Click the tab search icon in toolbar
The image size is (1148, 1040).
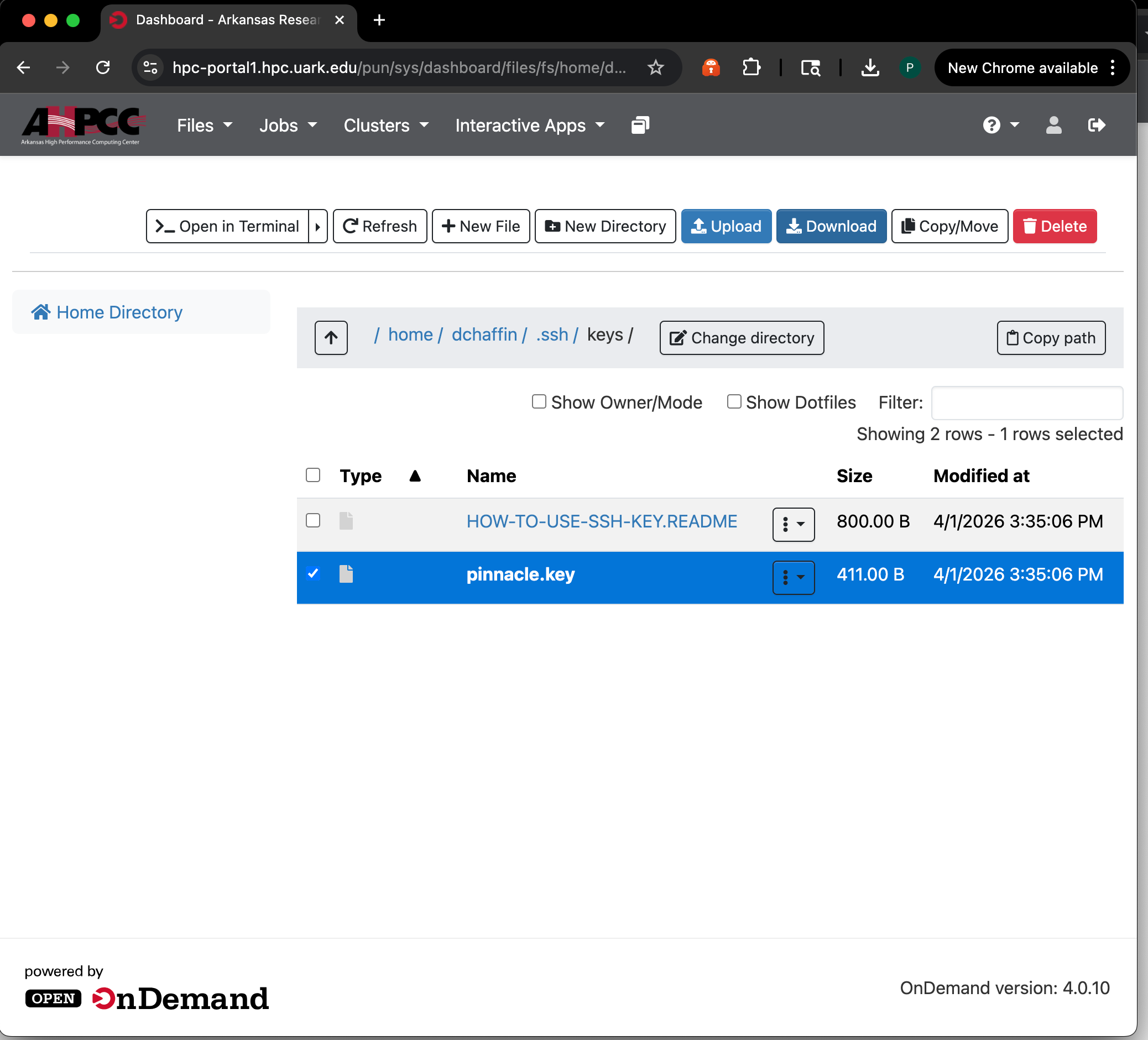810,68
